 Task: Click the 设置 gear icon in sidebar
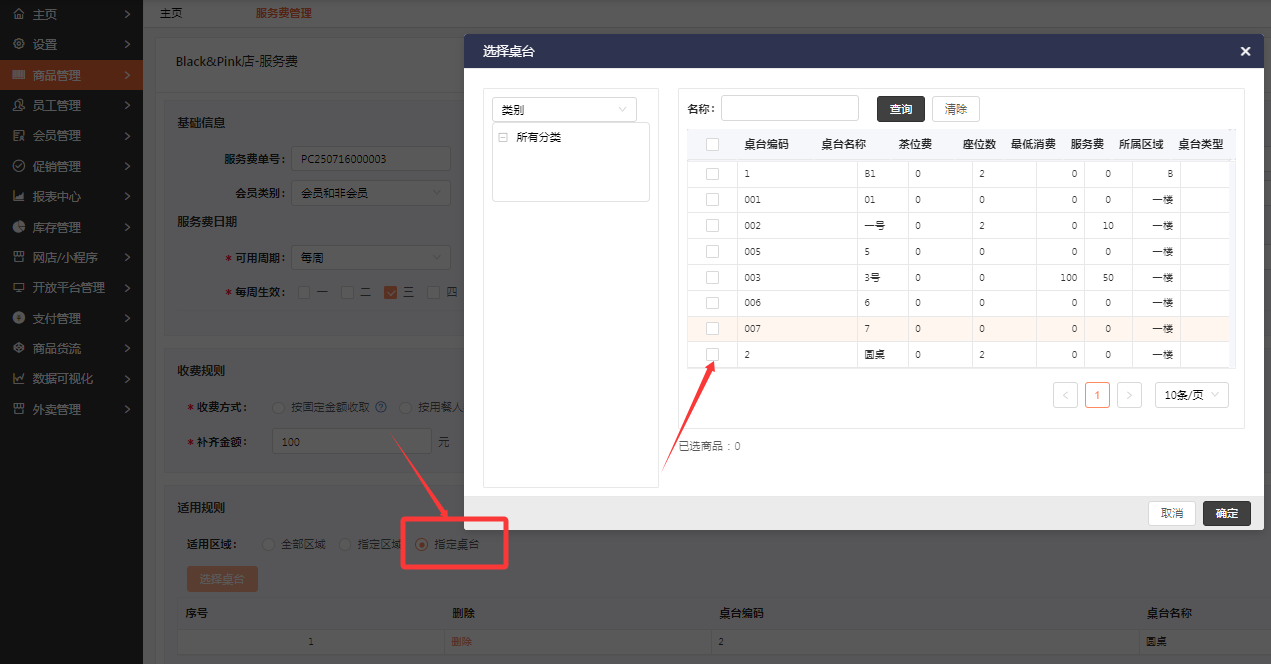tap(18, 44)
